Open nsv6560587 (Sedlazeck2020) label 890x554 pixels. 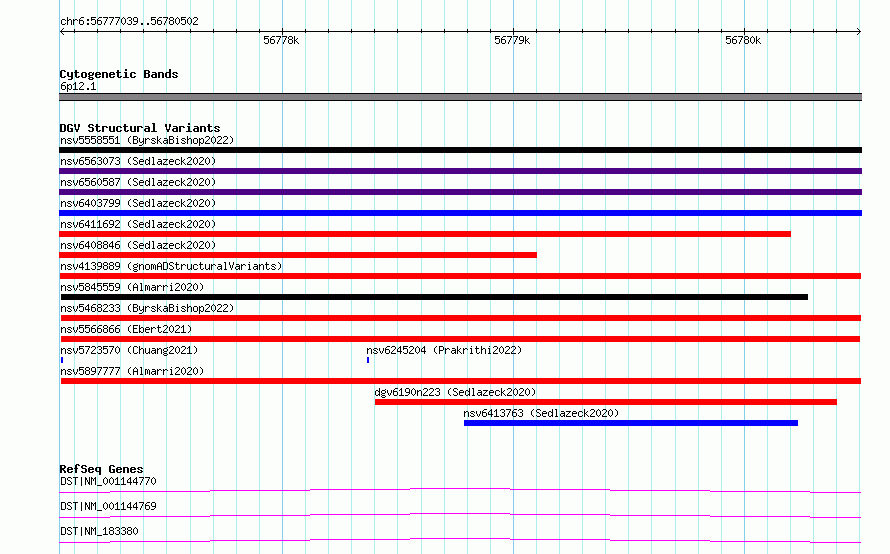(138, 182)
